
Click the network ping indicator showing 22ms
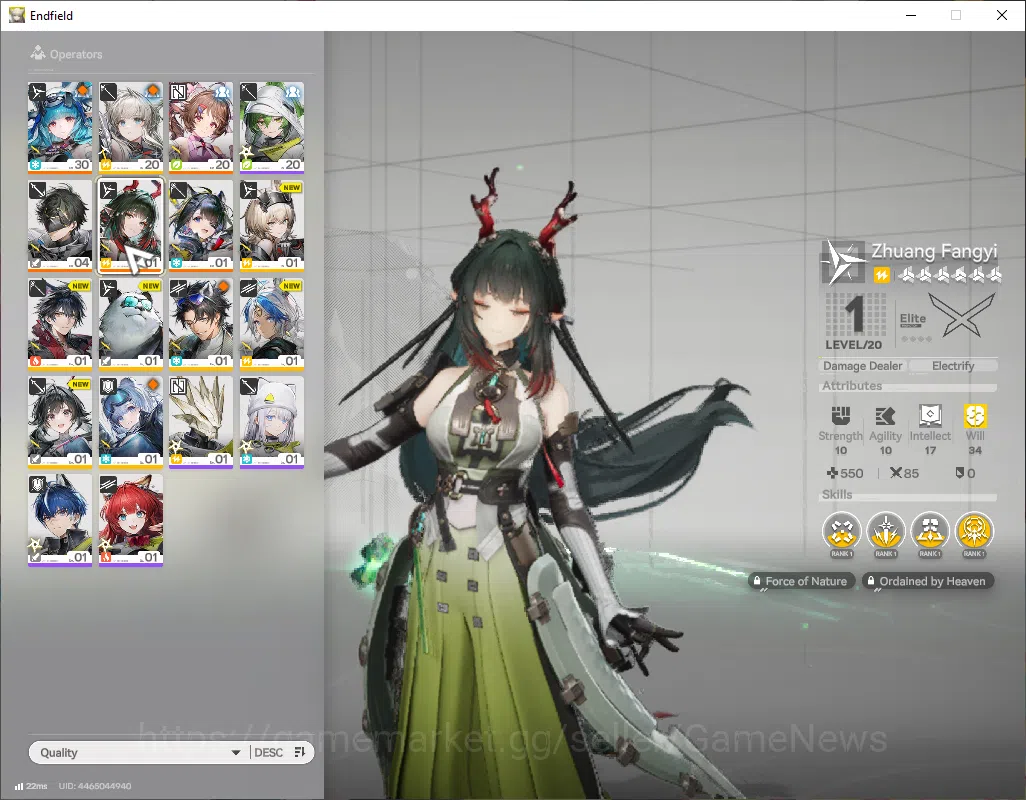click(x=31, y=786)
